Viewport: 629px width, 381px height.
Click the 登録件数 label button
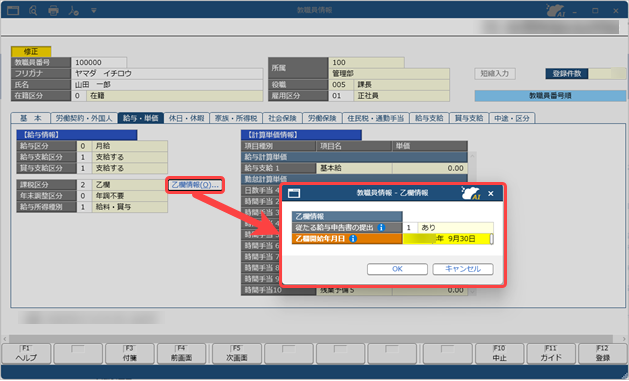566,74
